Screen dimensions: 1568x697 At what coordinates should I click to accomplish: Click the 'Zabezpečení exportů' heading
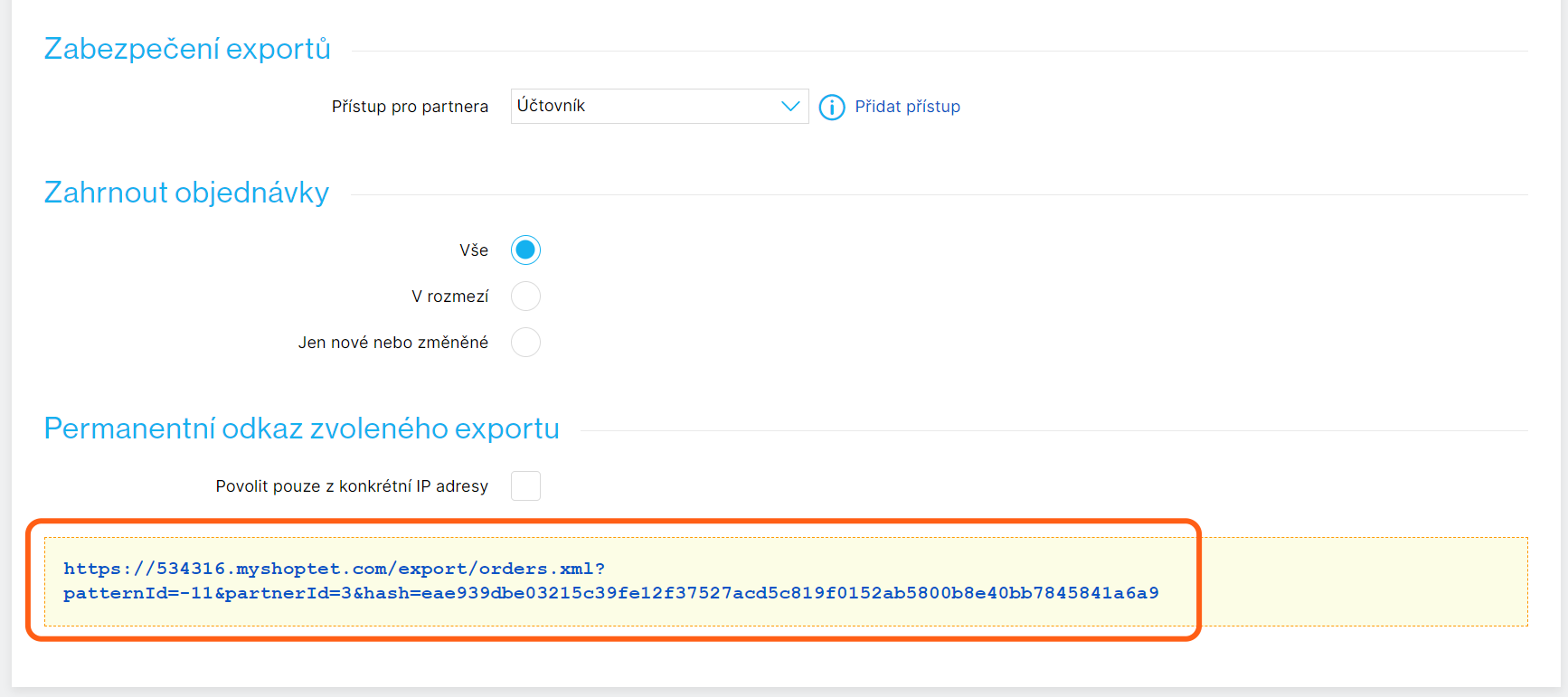[187, 49]
